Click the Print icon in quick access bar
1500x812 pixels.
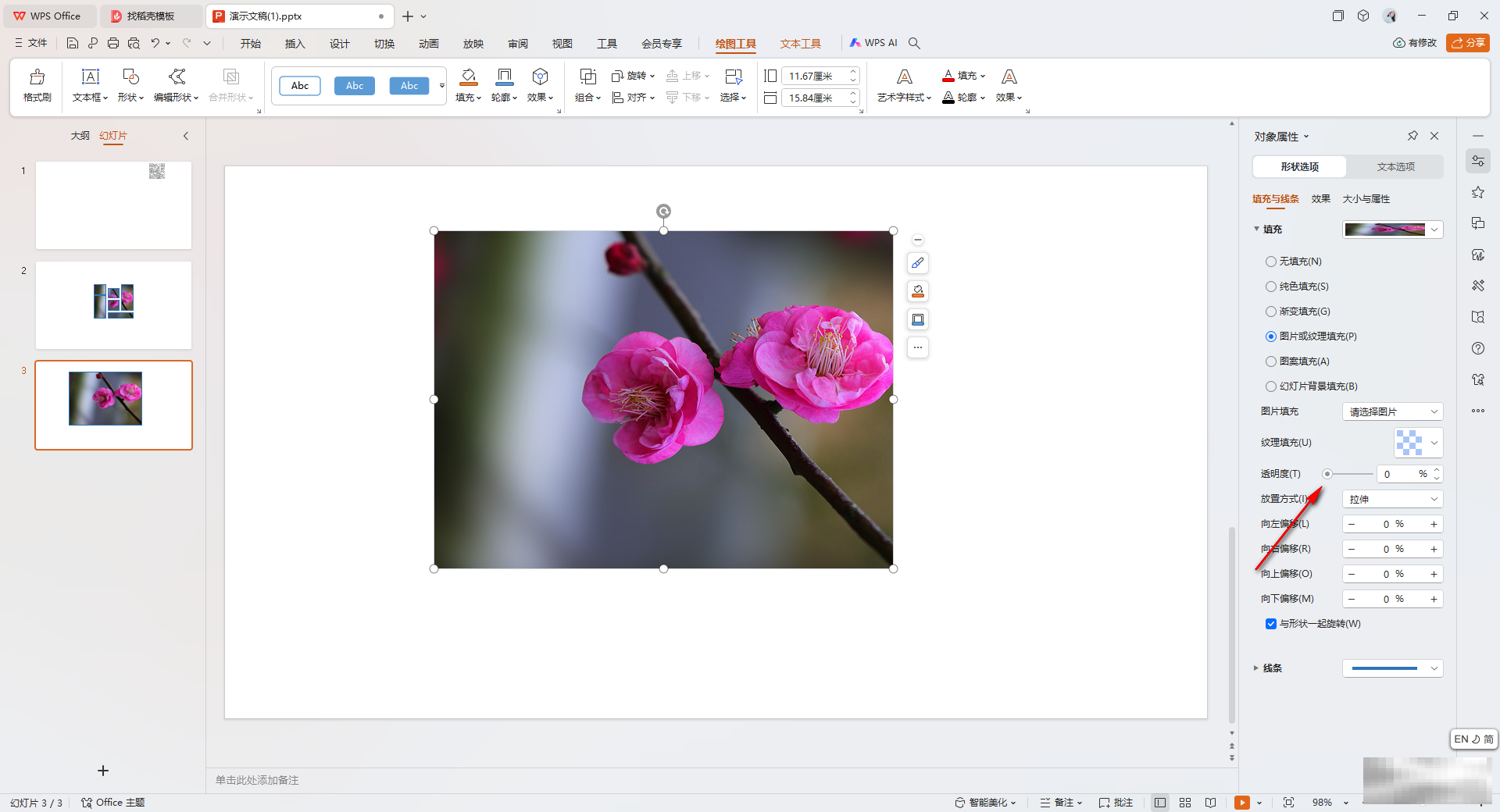(113, 43)
